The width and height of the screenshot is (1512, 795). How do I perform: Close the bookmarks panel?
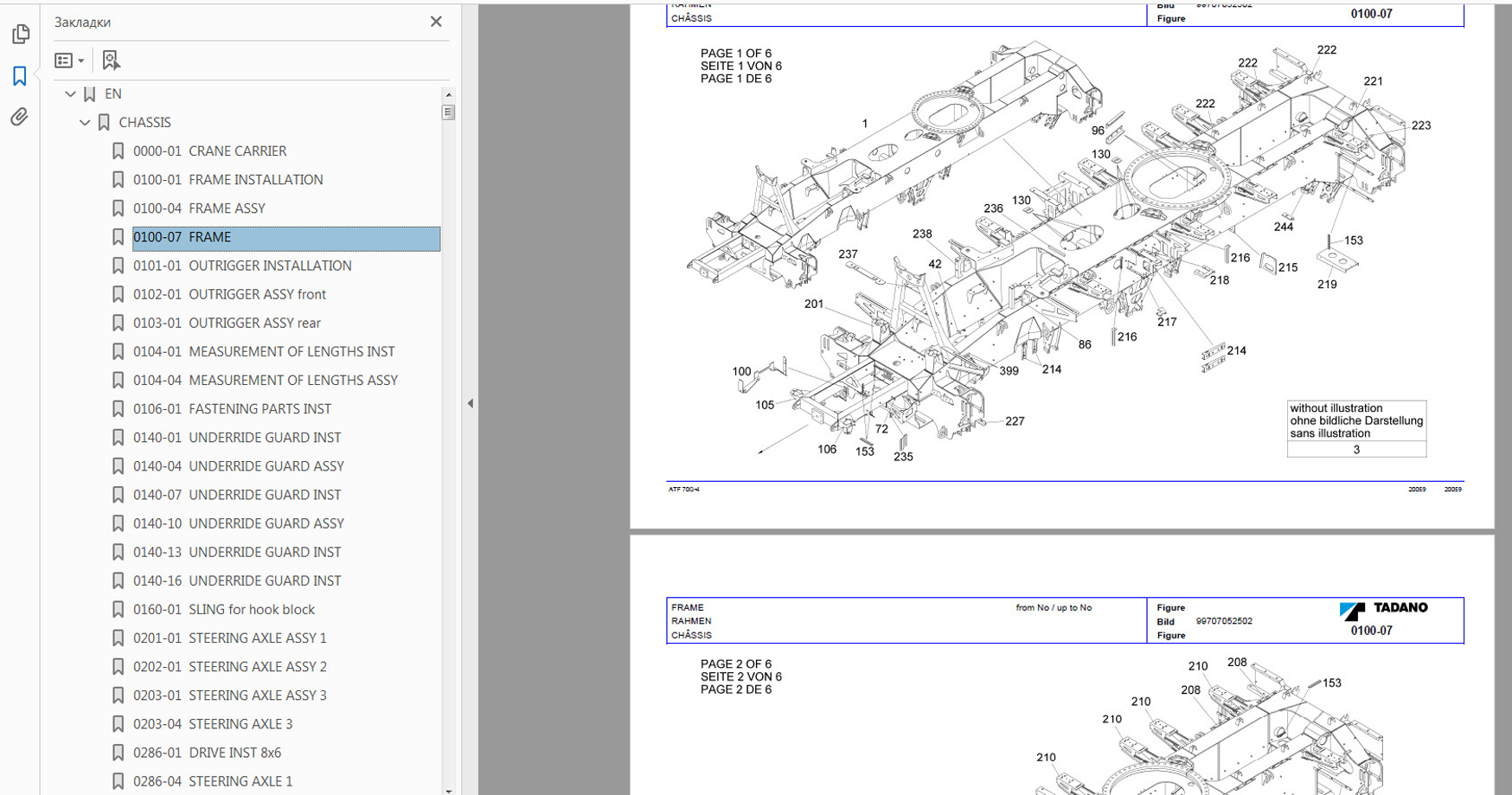point(436,22)
